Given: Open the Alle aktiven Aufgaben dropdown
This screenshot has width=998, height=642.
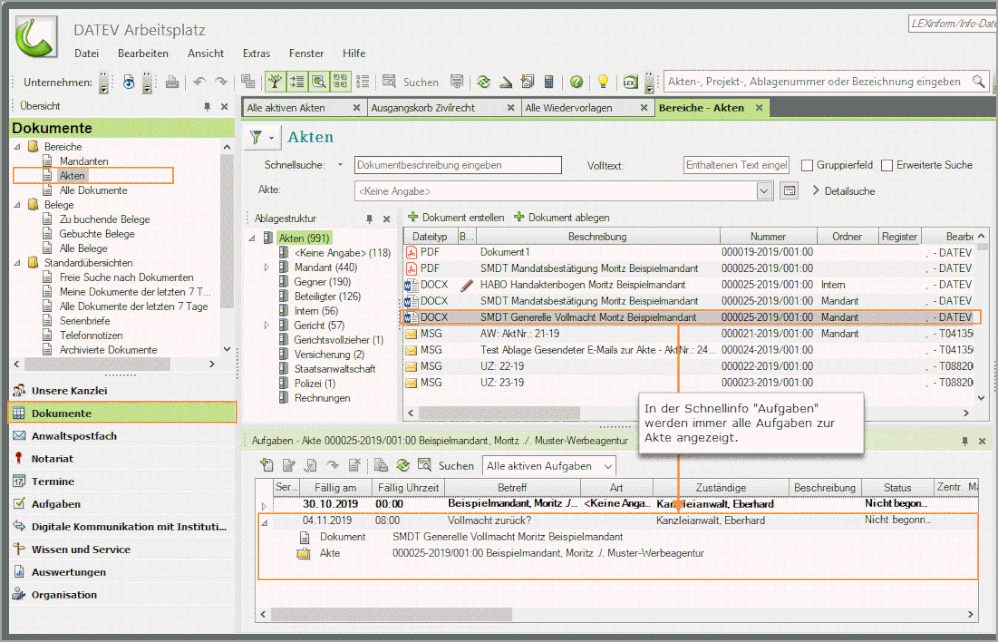Looking at the screenshot, I should pos(608,466).
